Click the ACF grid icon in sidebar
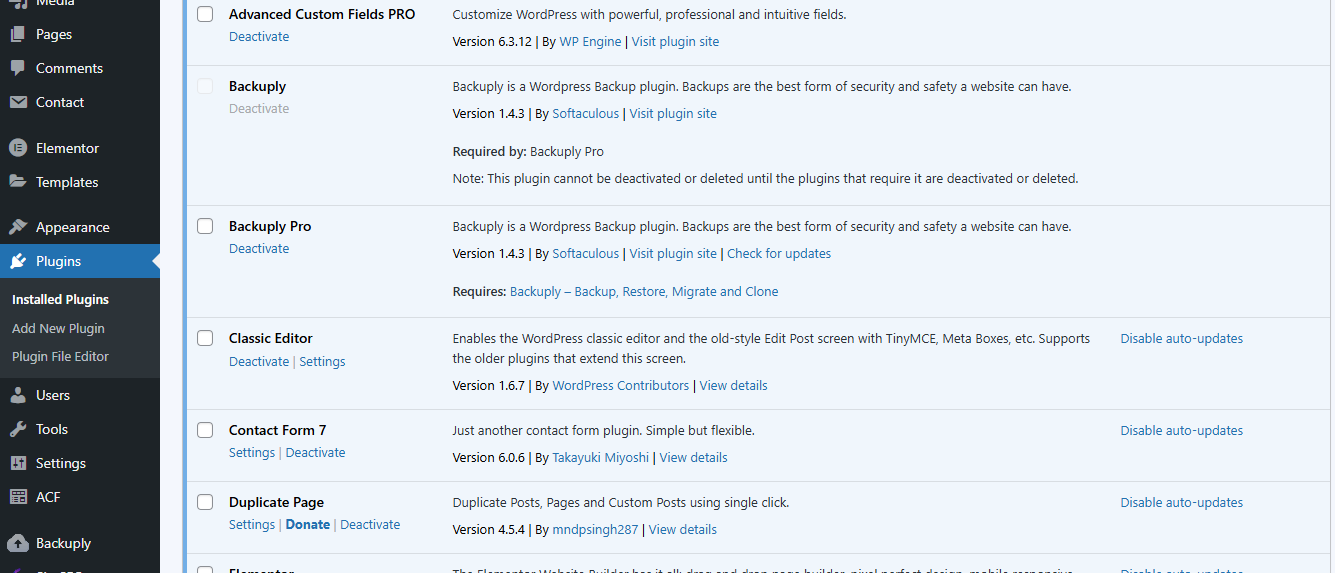This screenshot has height=573, width=1335. coord(18,497)
